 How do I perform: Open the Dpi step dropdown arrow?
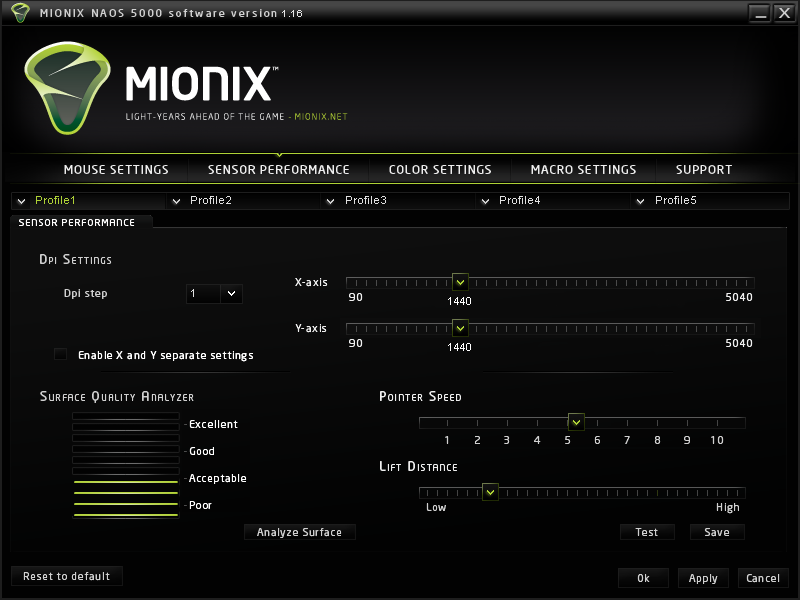(232, 293)
